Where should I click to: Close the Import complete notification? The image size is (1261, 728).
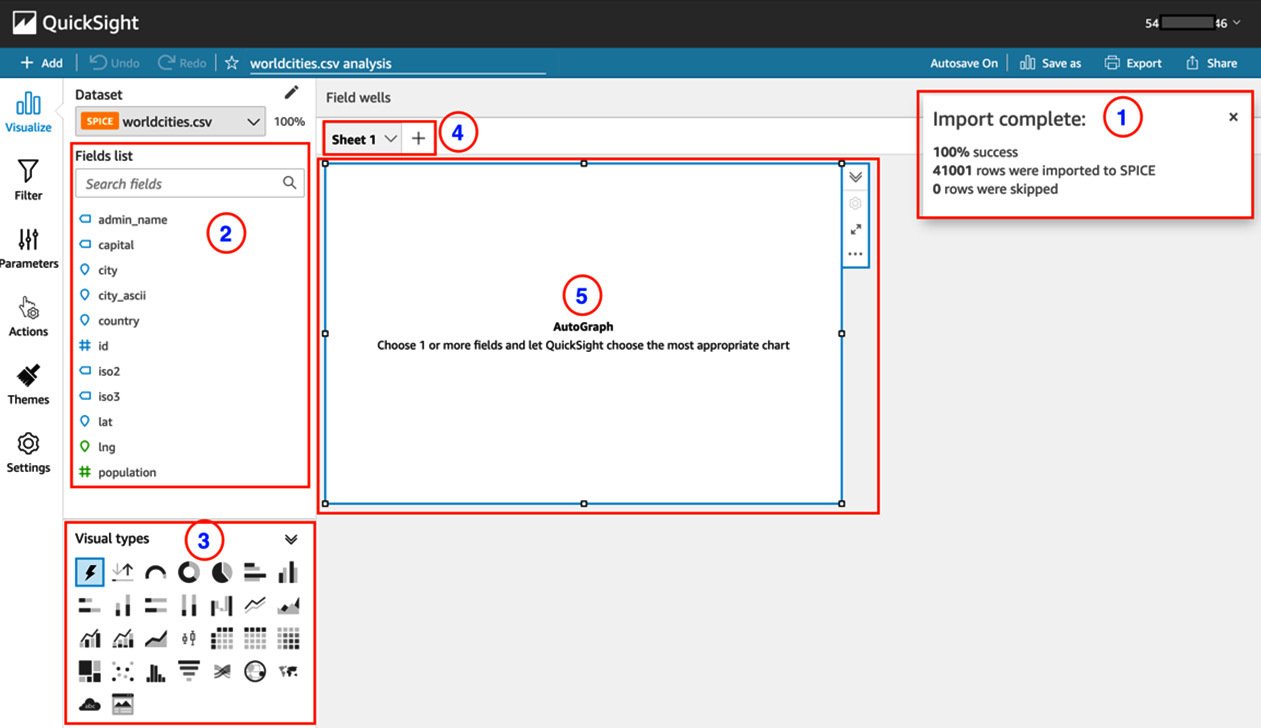tap(1233, 117)
